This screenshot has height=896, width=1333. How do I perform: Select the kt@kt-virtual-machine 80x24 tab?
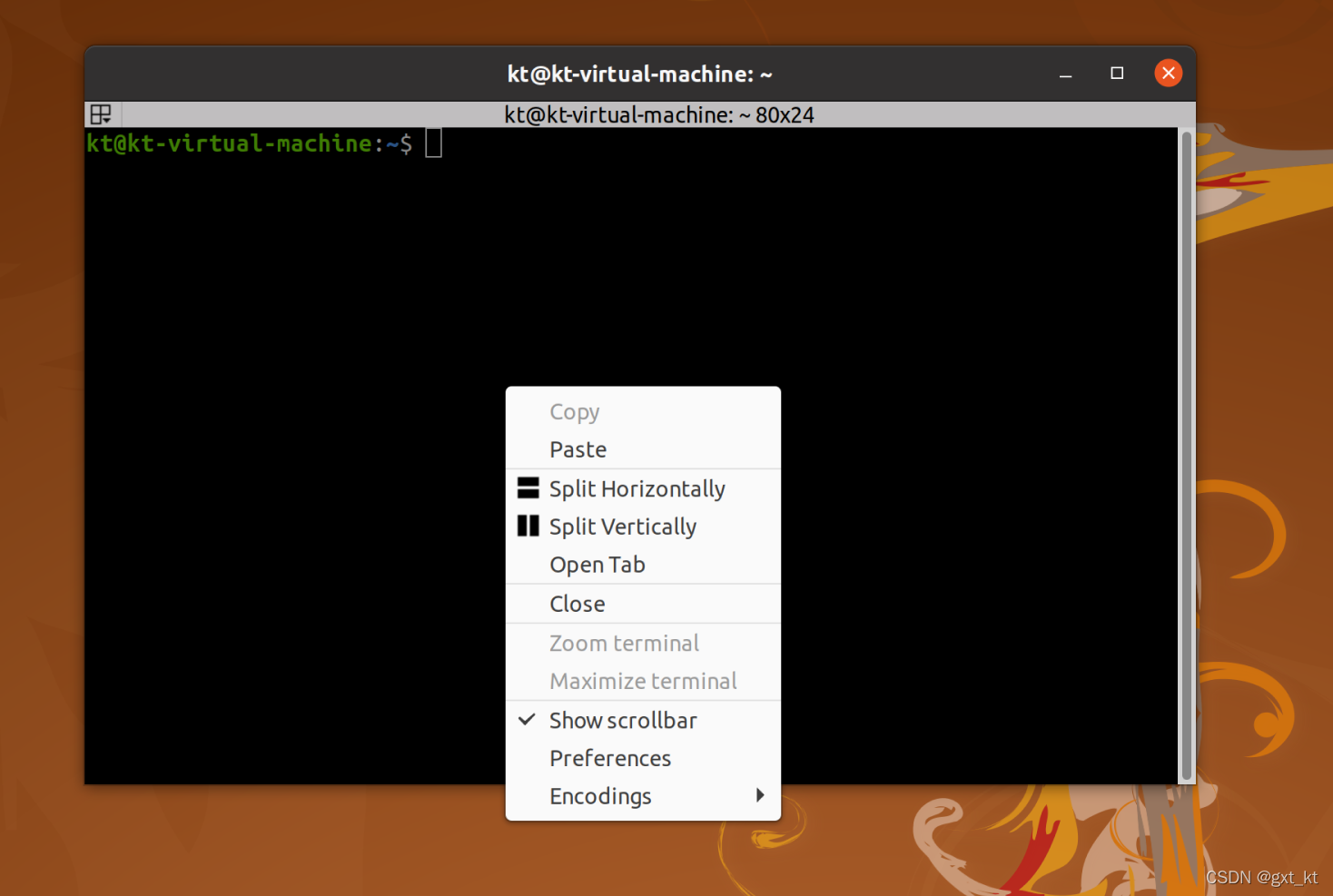pyautogui.click(x=658, y=114)
